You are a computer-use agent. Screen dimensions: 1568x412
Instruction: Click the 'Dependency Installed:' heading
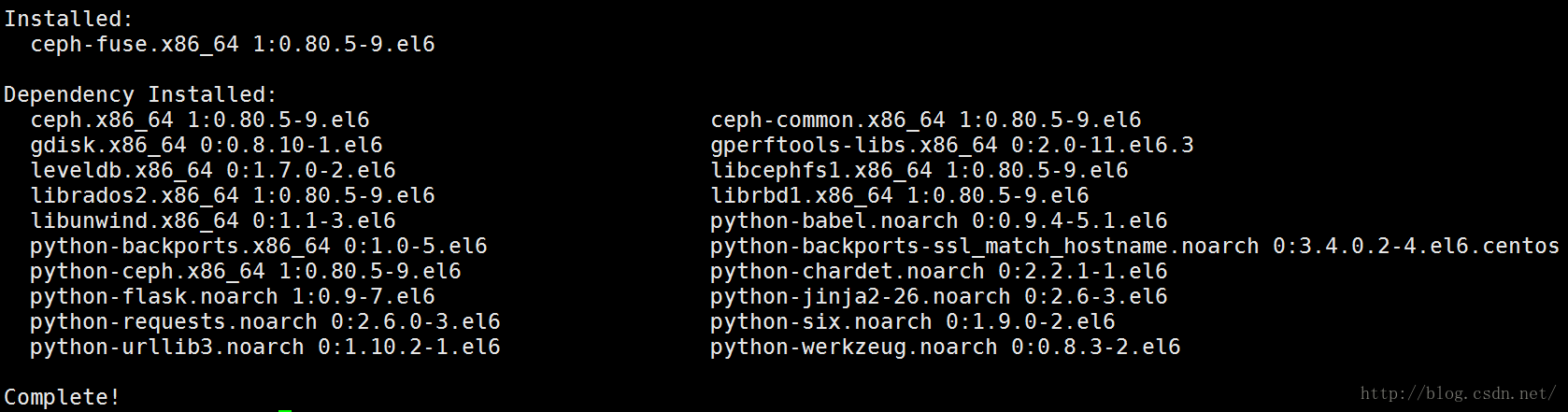(x=140, y=94)
